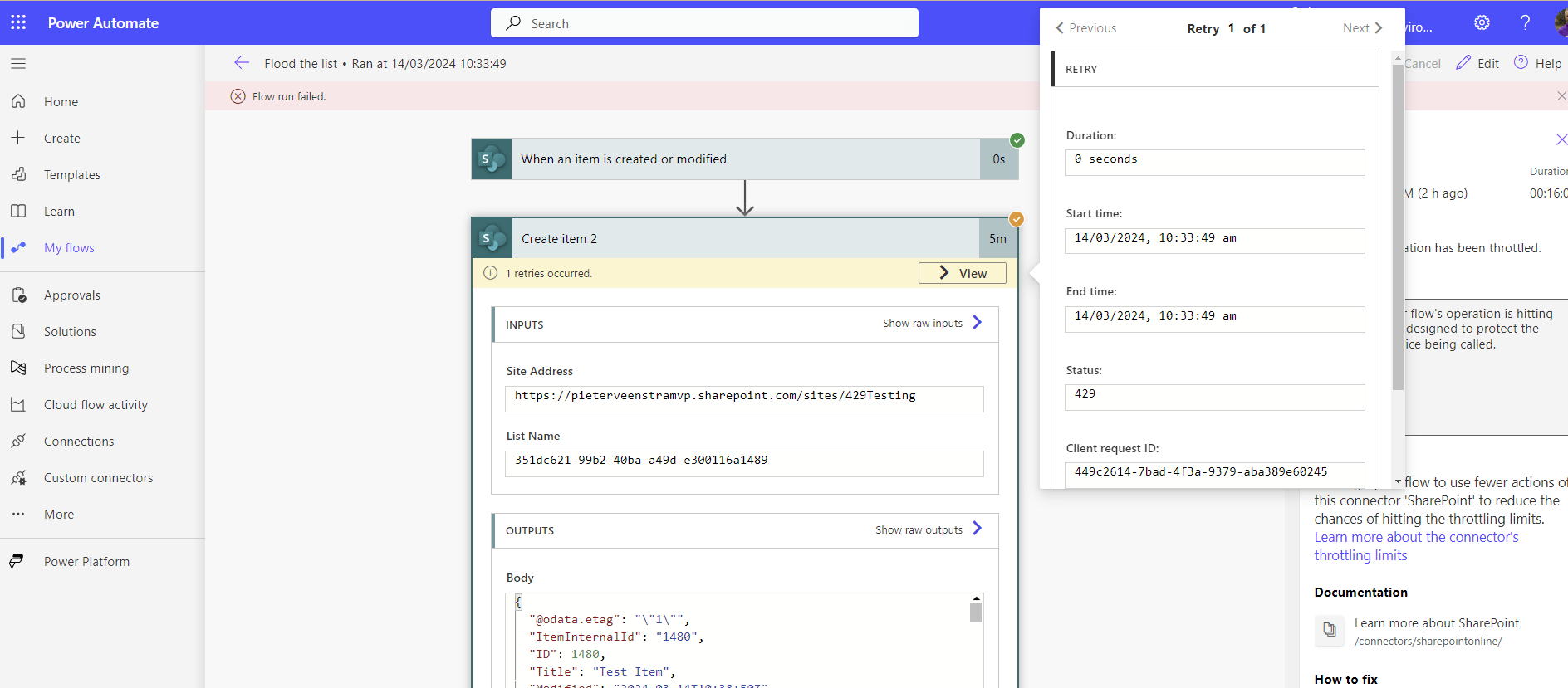Select Home in the navigation
The width and height of the screenshot is (1568, 688).
click(x=61, y=101)
